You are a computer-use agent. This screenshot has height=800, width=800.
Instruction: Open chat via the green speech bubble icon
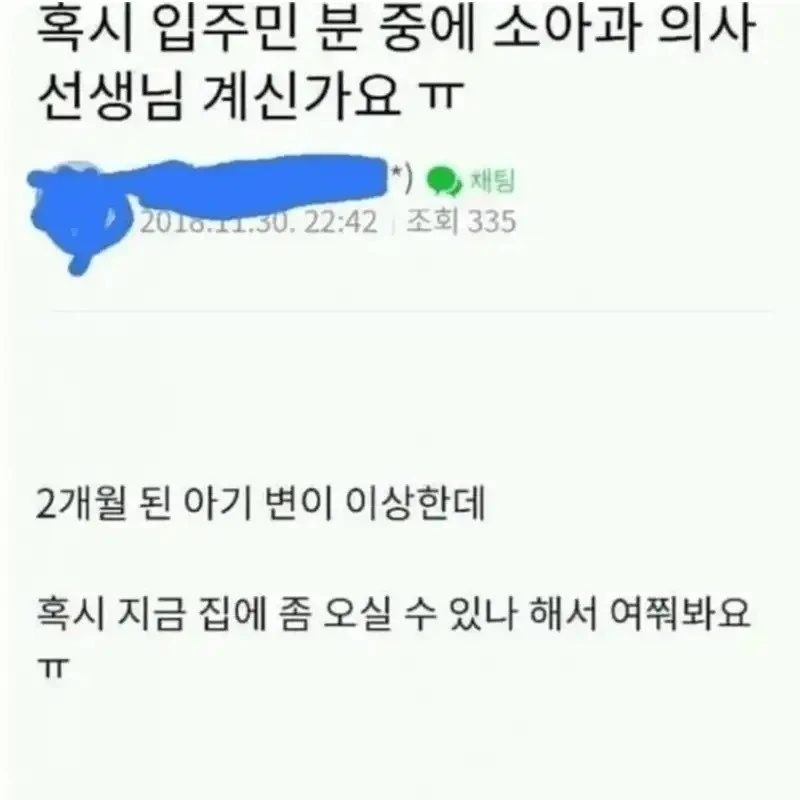pos(444,181)
